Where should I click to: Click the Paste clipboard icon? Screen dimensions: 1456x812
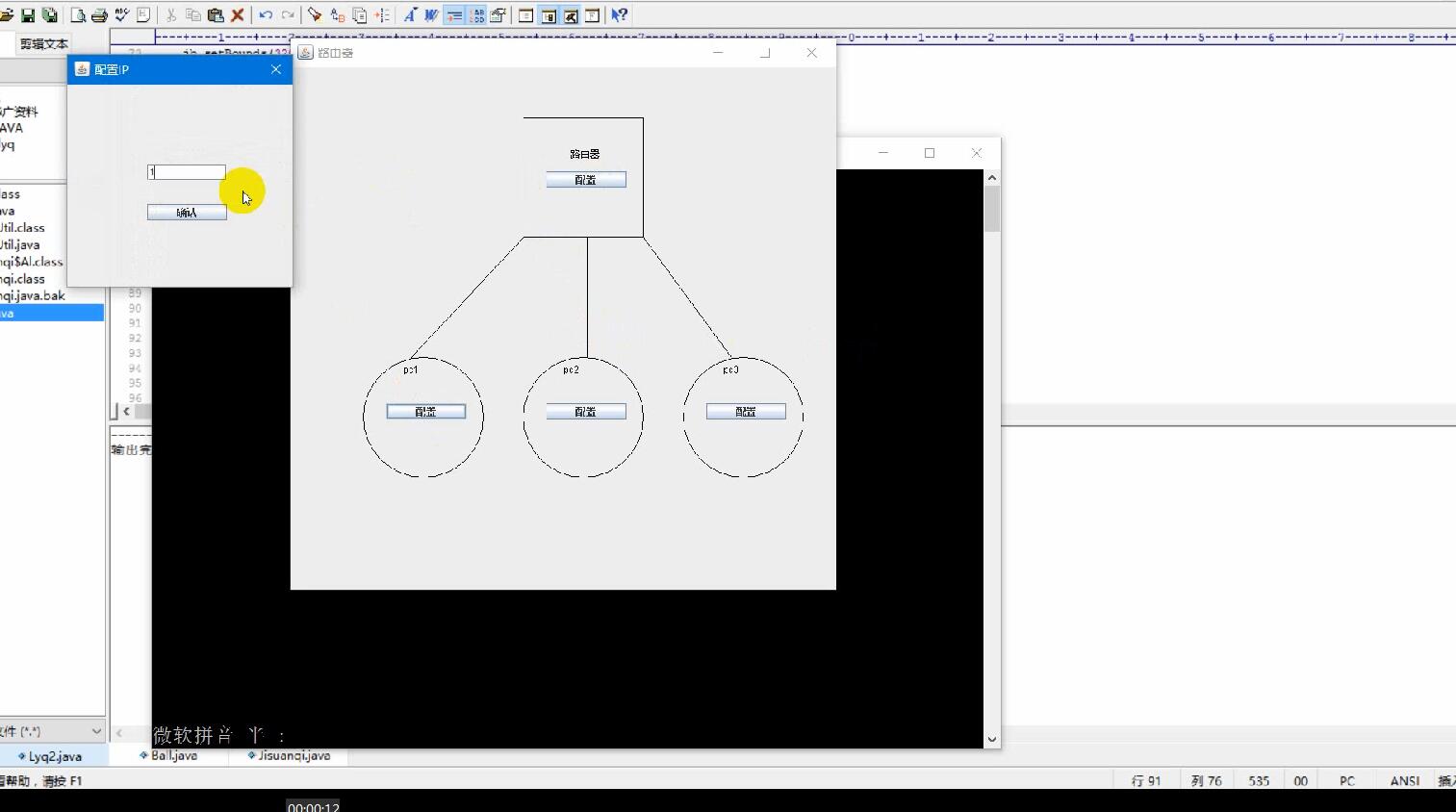coord(216,15)
